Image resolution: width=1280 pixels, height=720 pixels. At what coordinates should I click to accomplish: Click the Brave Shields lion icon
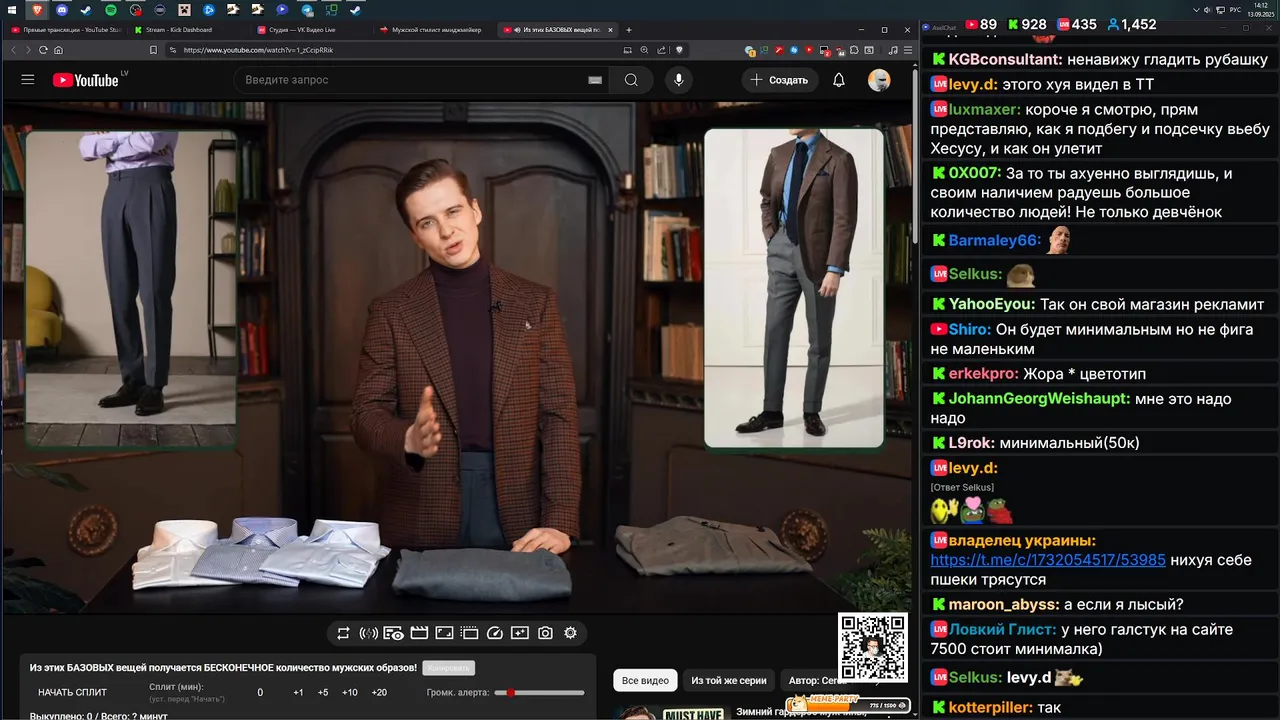click(679, 50)
